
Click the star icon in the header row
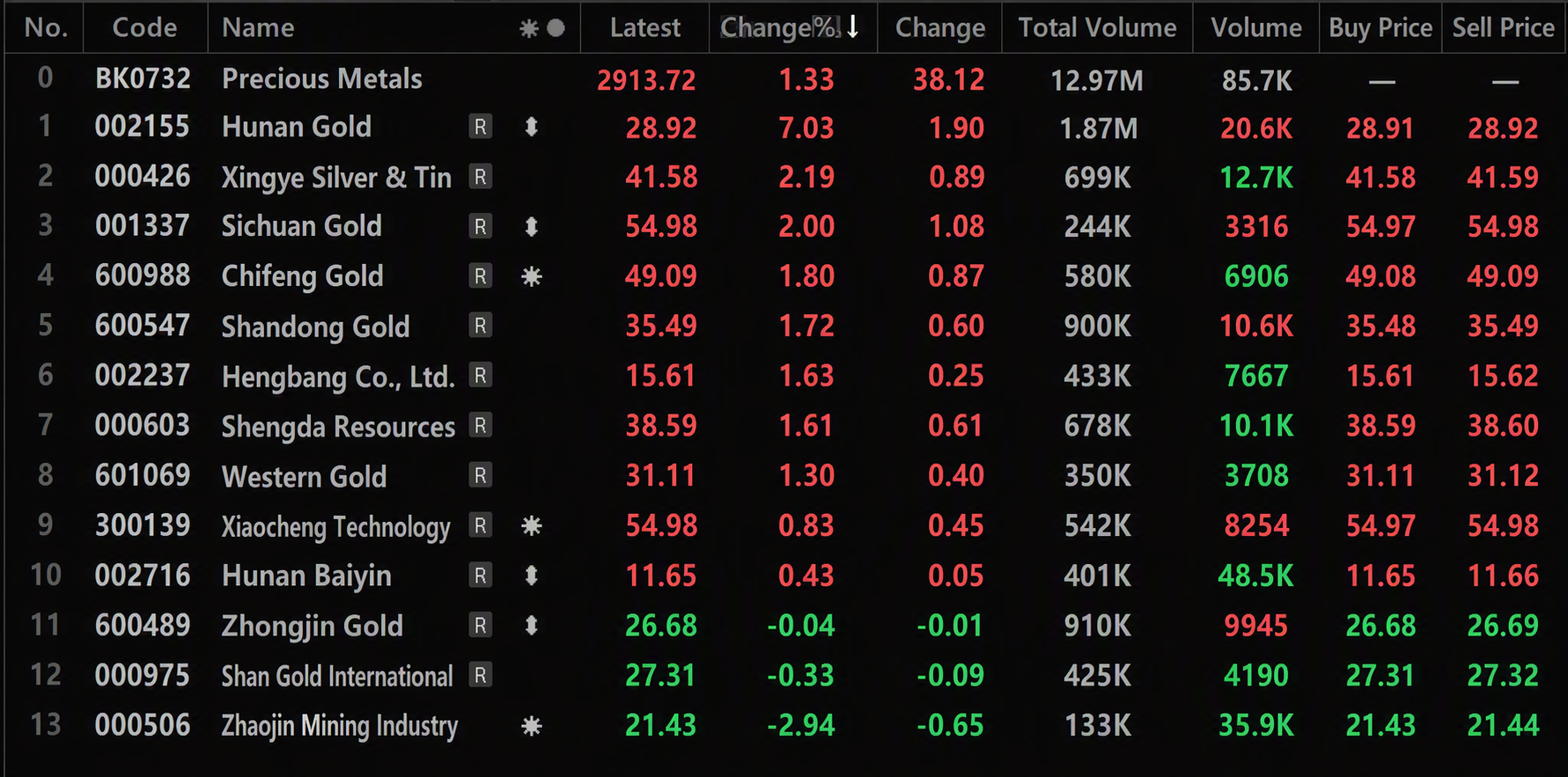point(529,28)
